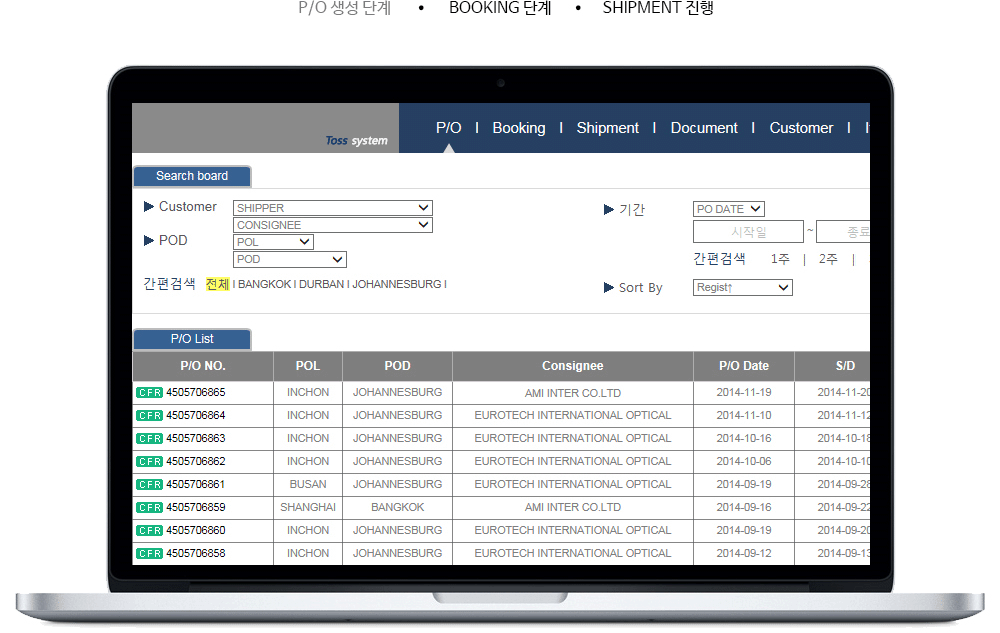Image resolution: width=1000 pixels, height=633 pixels.
Task: Click the JOHANNESBURG quick search filter
Action: coord(397,284)
